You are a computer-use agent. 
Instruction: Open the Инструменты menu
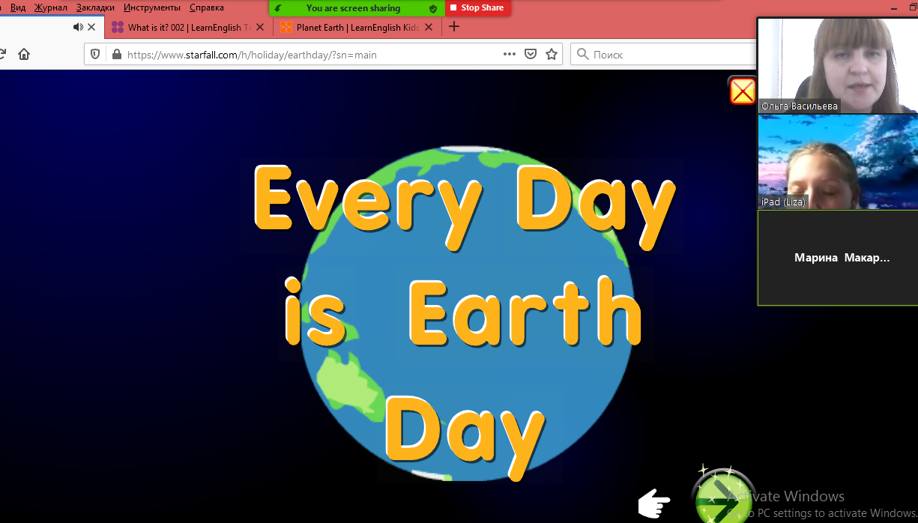tap(152, 7)
